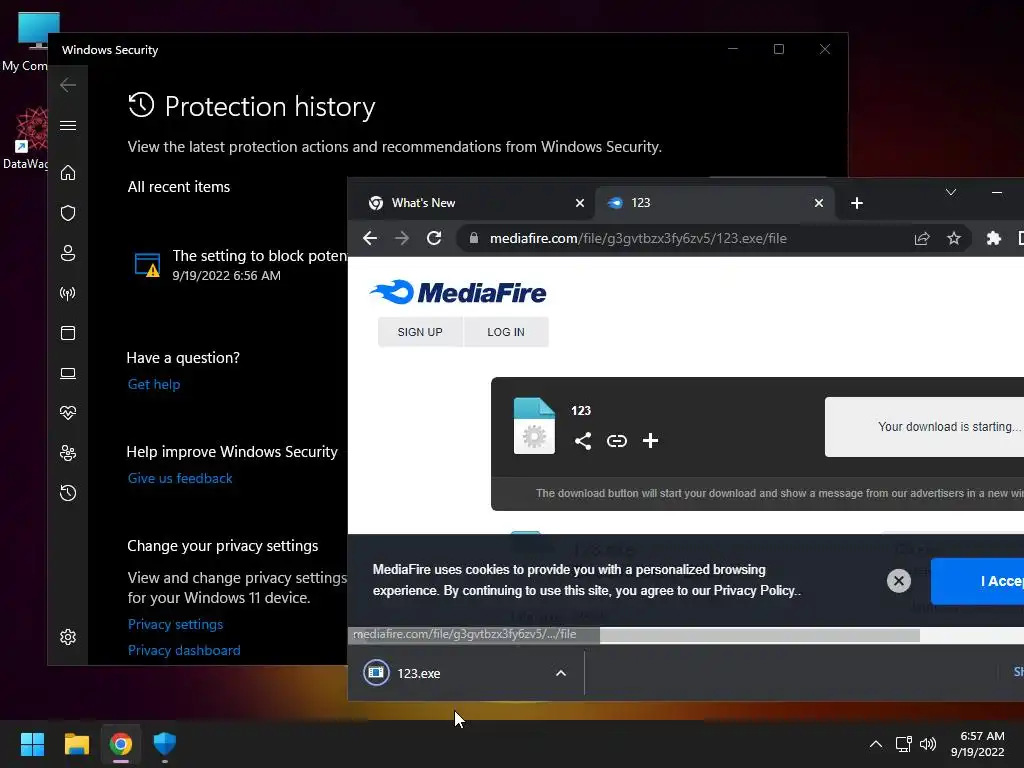Click the 123 file type thumbnail
The width and height of the screenshot is (1024, 768).
534,426
